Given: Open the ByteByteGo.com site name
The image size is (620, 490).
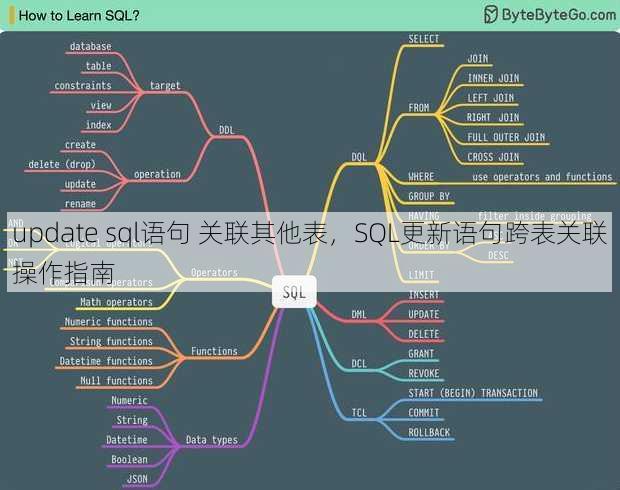Looking at the screenshot, I should click(559, 15).
